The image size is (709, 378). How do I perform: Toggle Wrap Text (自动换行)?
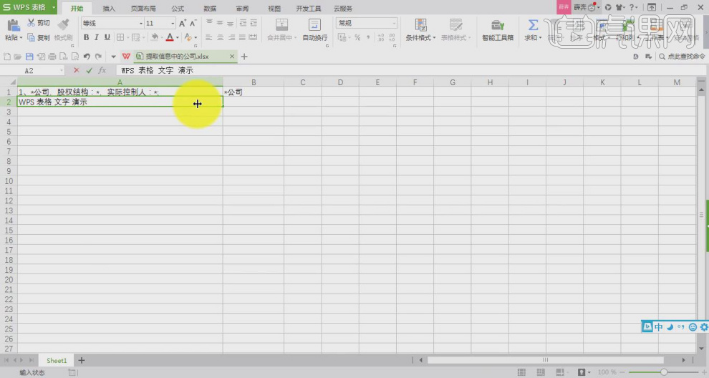coord(315,30)
